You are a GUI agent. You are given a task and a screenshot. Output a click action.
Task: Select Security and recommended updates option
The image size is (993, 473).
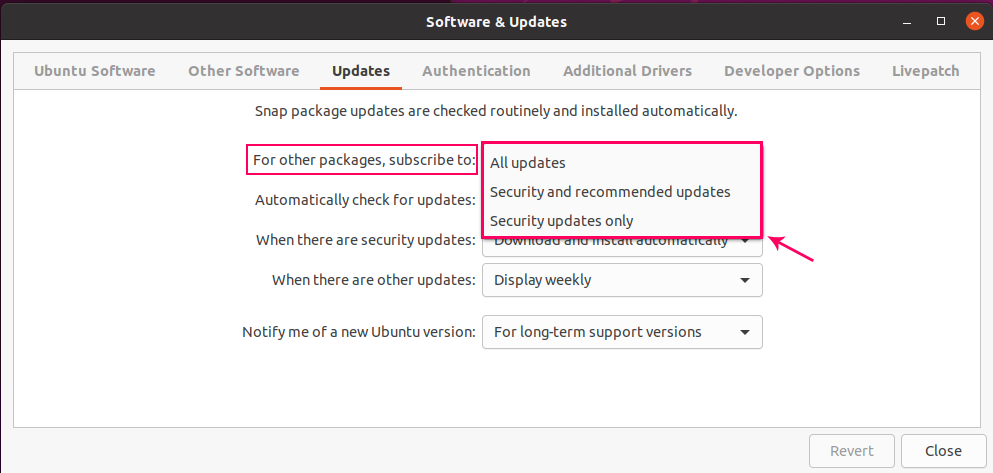(610, 192)
